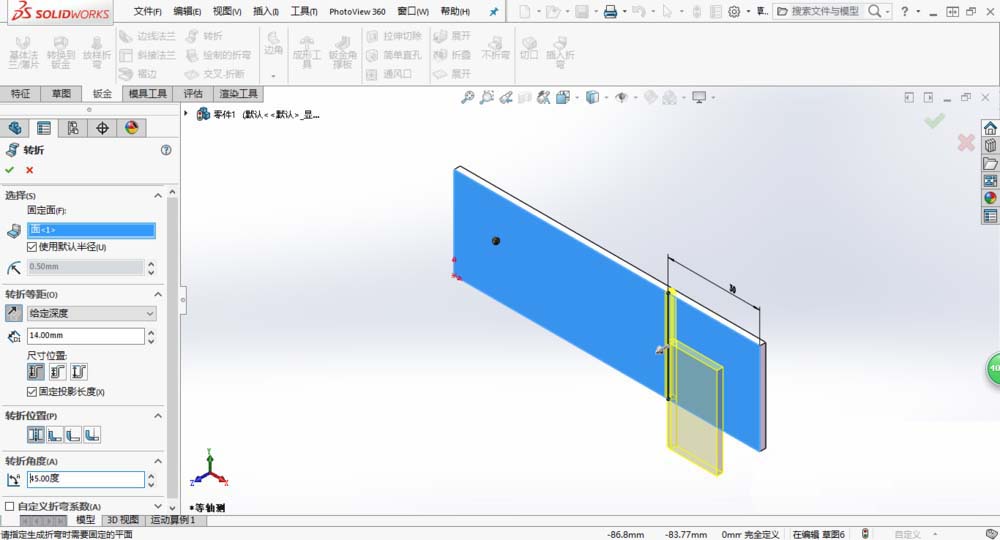Switch to the PropertyManager tab icon

[43, 128]
